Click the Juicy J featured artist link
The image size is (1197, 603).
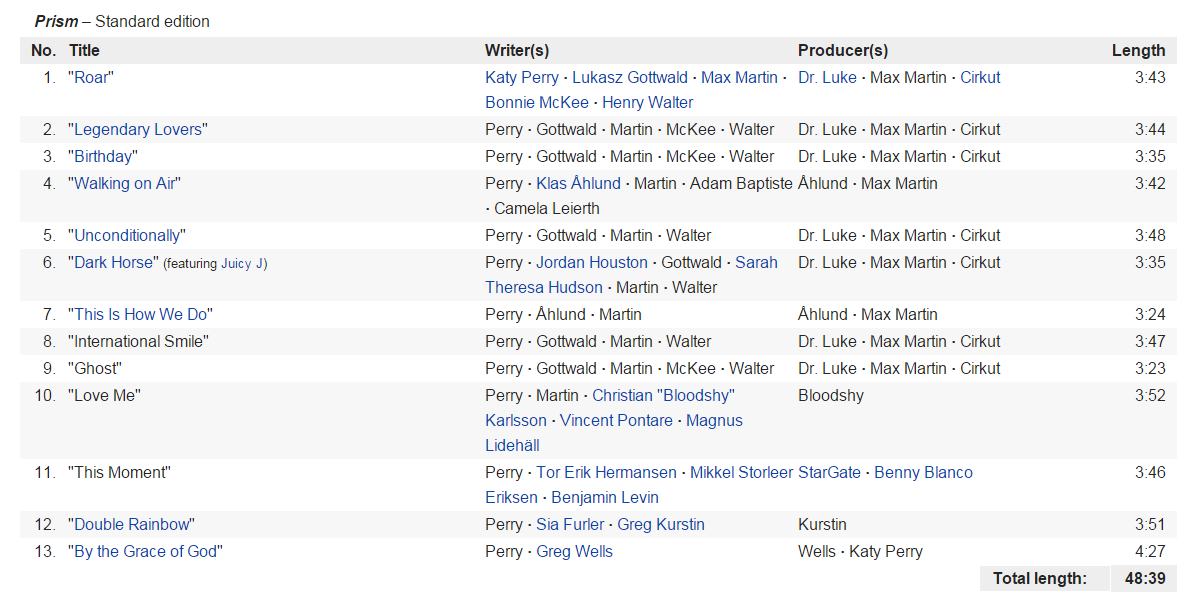point(241,263)
